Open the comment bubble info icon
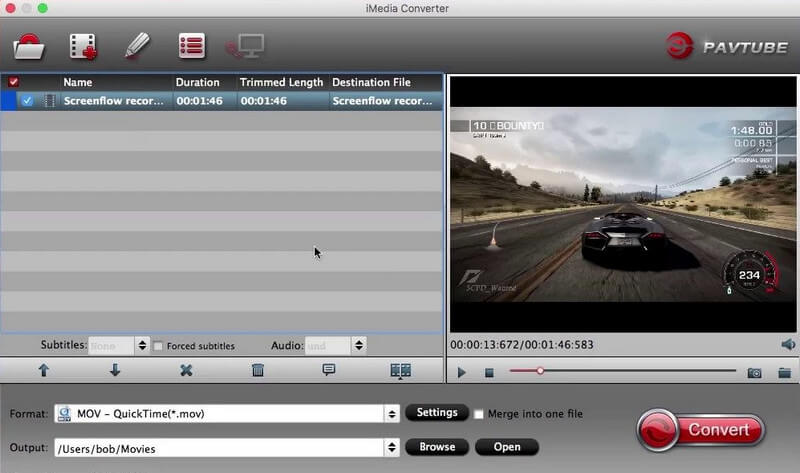The width and height of the screenshot is (800, 473). pyautogui.click(x=329, y=370)
